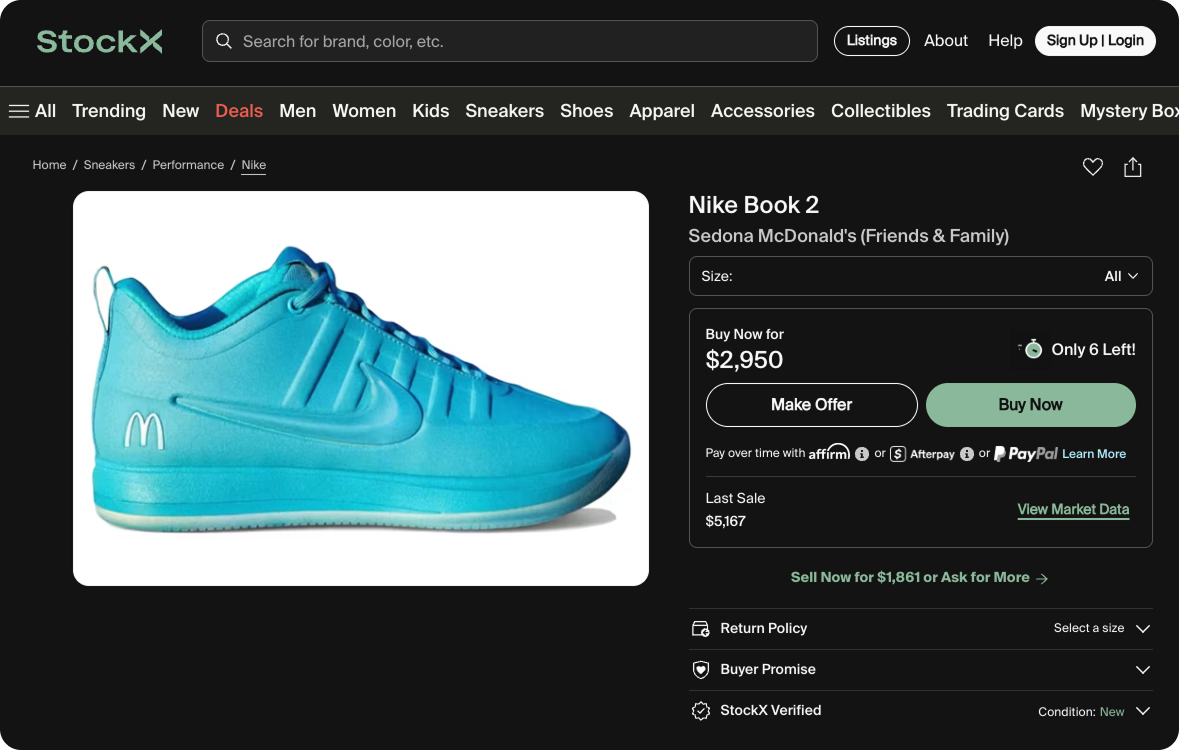This screenshot has height=750, width=1179.
Task: Click the search input field
Action: tap(510, 41)
